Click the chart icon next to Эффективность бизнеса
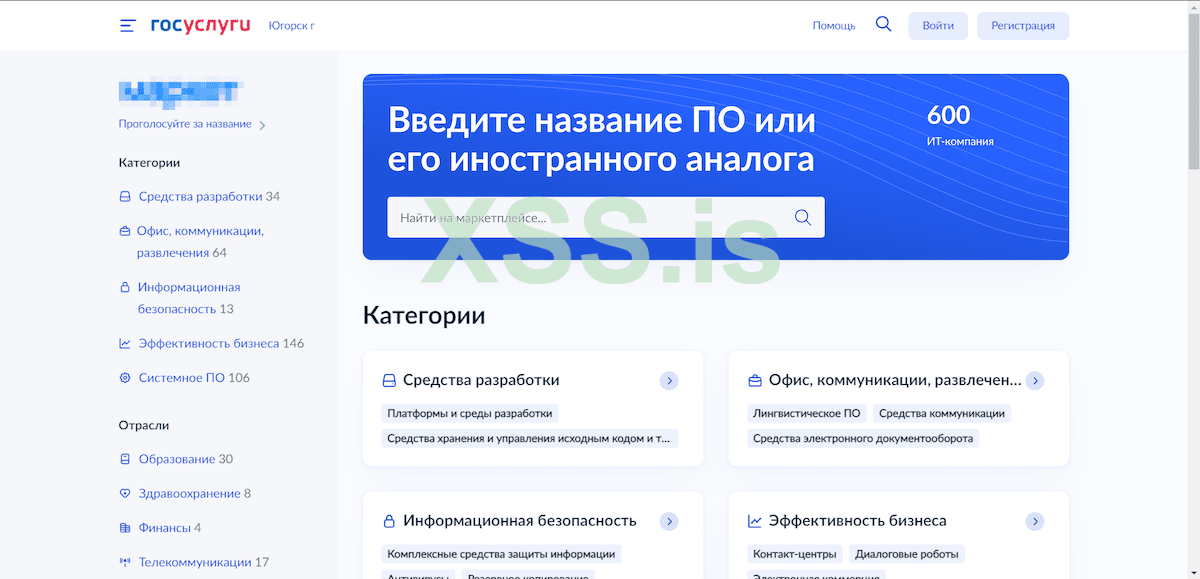The image size is (1200, 579). (x=754, y=520)
